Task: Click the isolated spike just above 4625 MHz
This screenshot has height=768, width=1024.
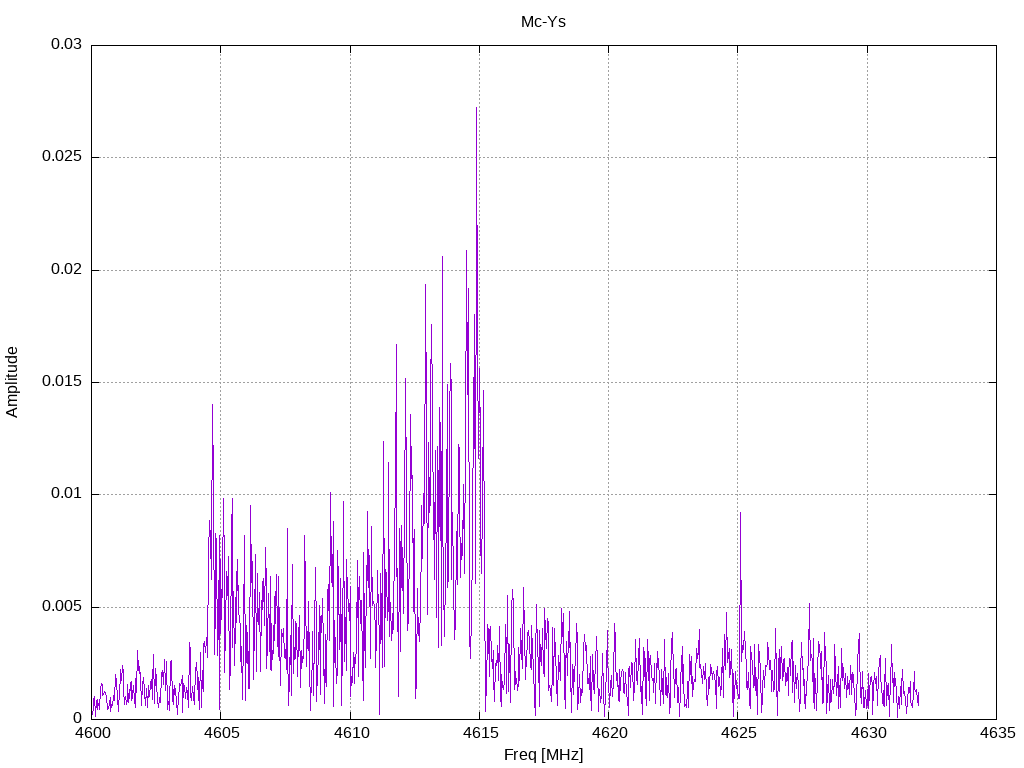Action: click(x=740, y=516)
